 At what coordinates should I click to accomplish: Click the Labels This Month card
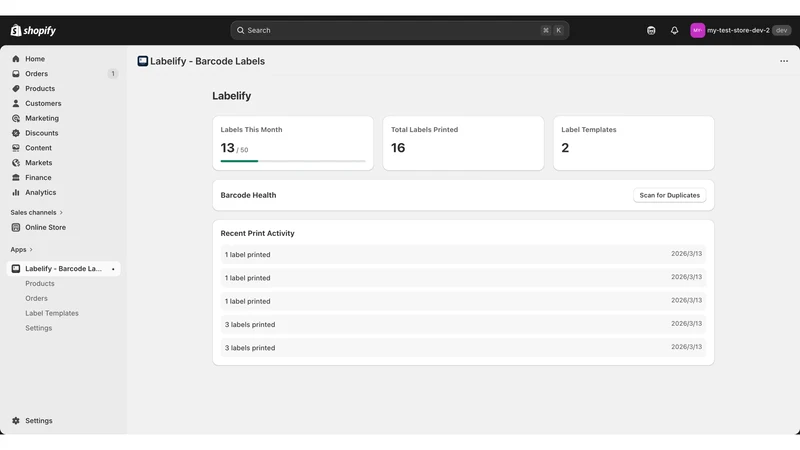(293, 143)
